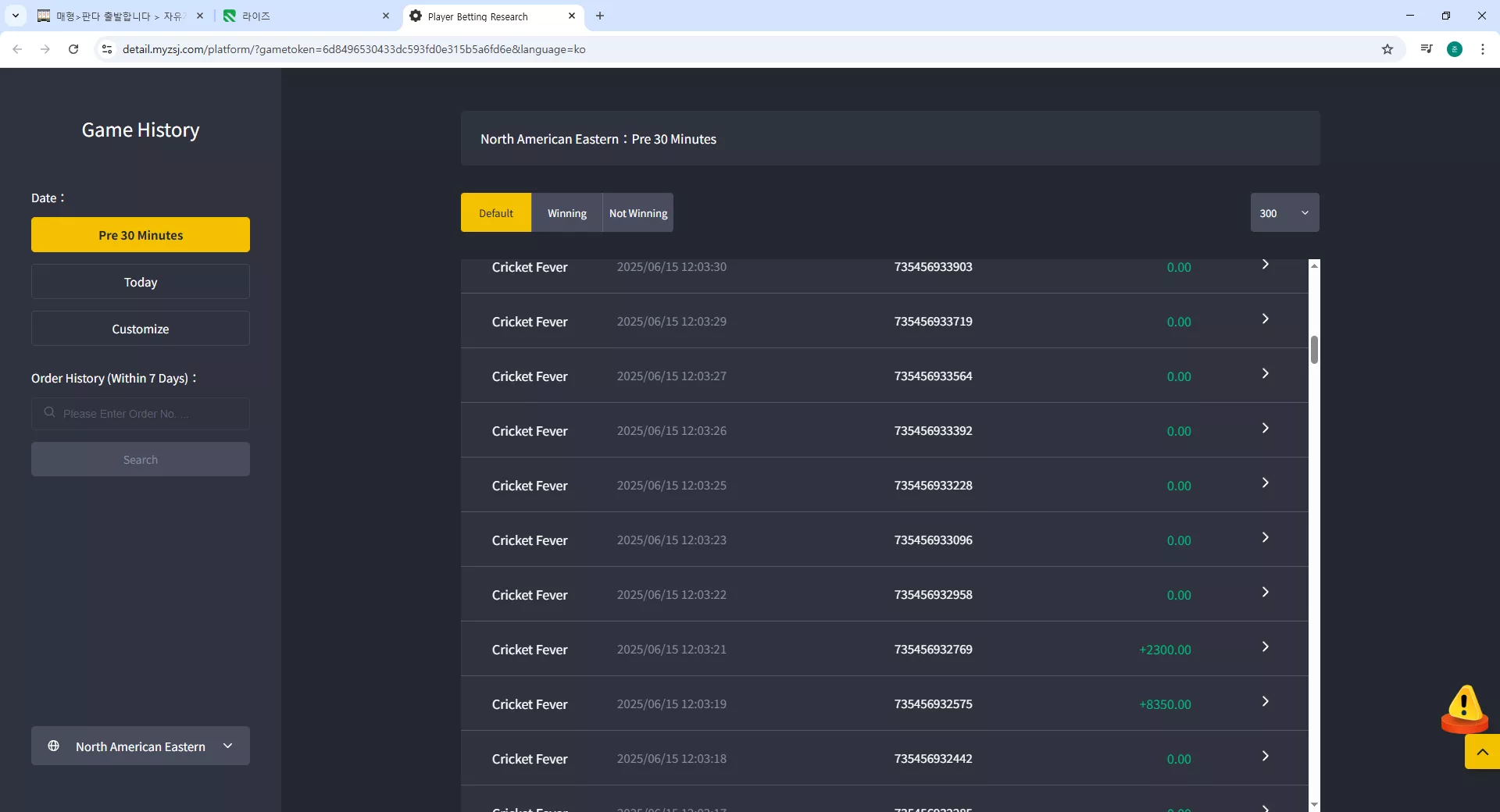Open the green profile avatar icon

1455,49
